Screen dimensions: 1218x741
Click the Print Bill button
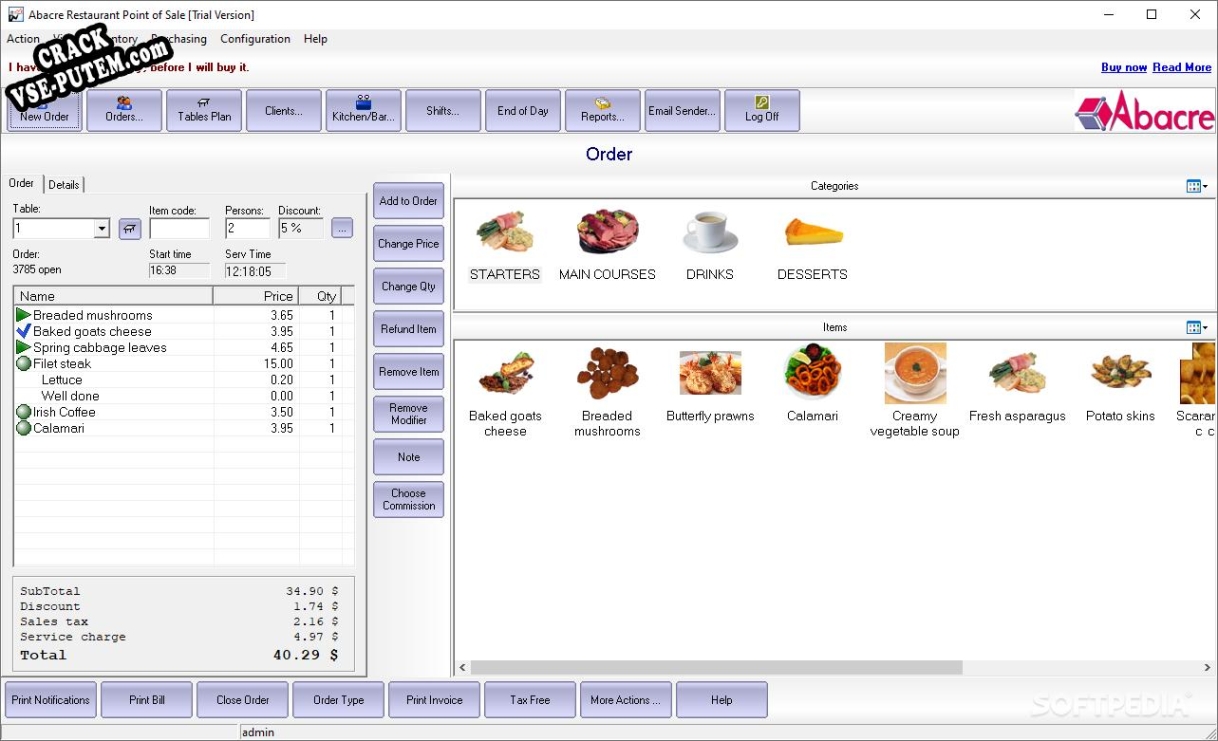[x=147, y=700]
